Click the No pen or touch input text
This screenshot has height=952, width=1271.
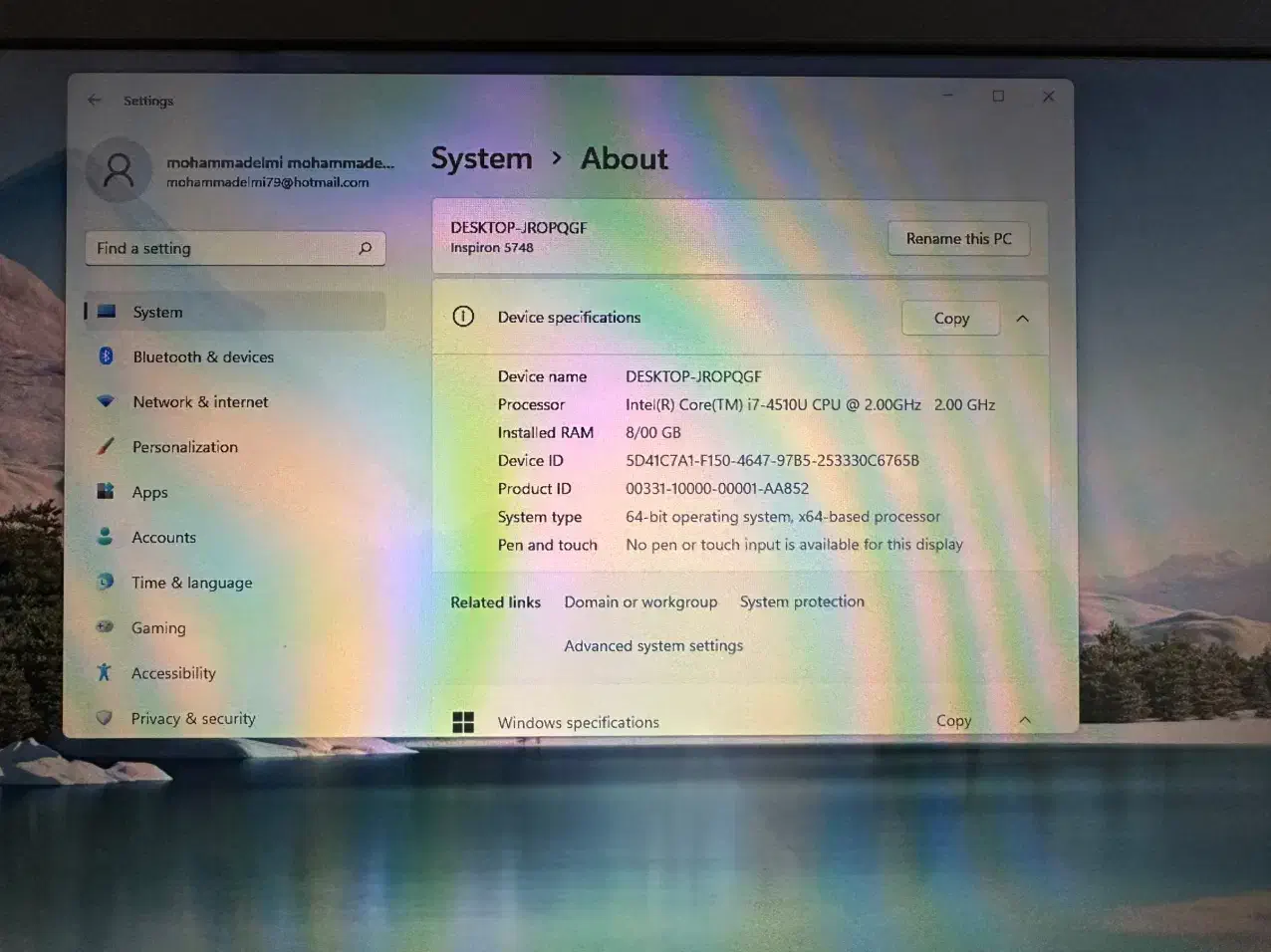[794, 544]
